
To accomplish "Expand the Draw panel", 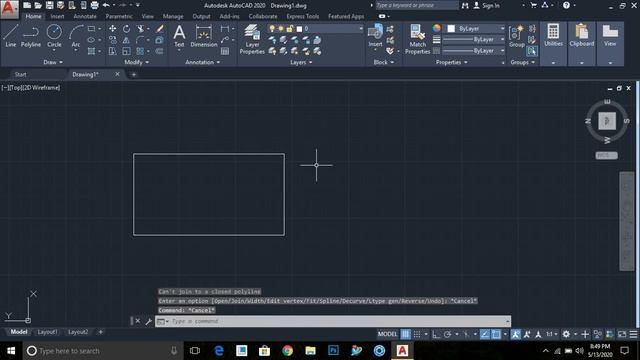I will pyautogui.click(x=53, y=62).
